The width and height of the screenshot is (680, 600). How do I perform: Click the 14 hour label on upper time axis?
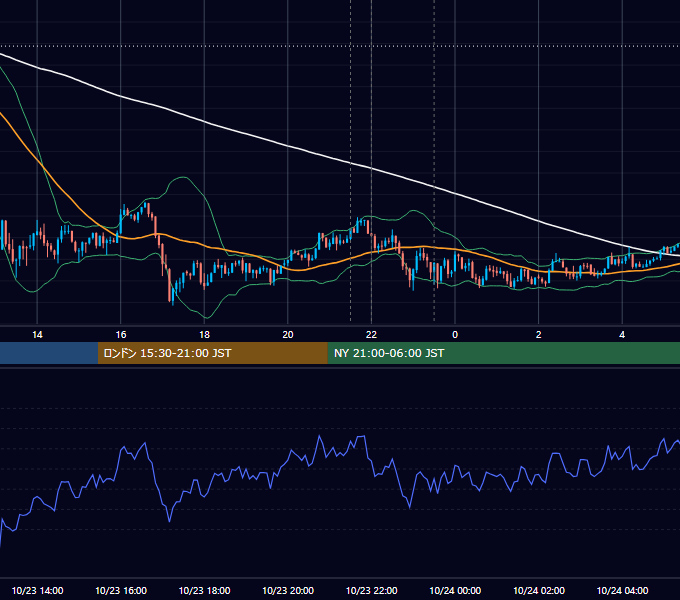click(x=37, y=335)
